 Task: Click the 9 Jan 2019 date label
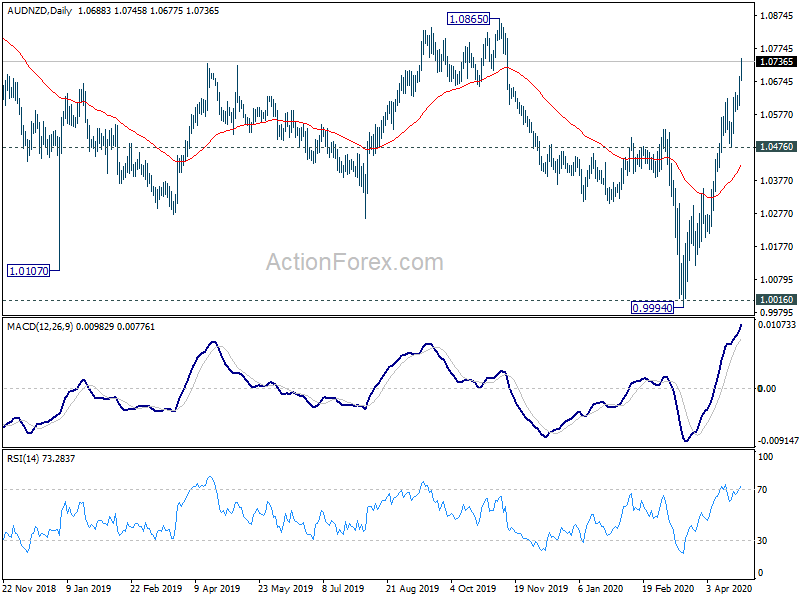point(88,588)
